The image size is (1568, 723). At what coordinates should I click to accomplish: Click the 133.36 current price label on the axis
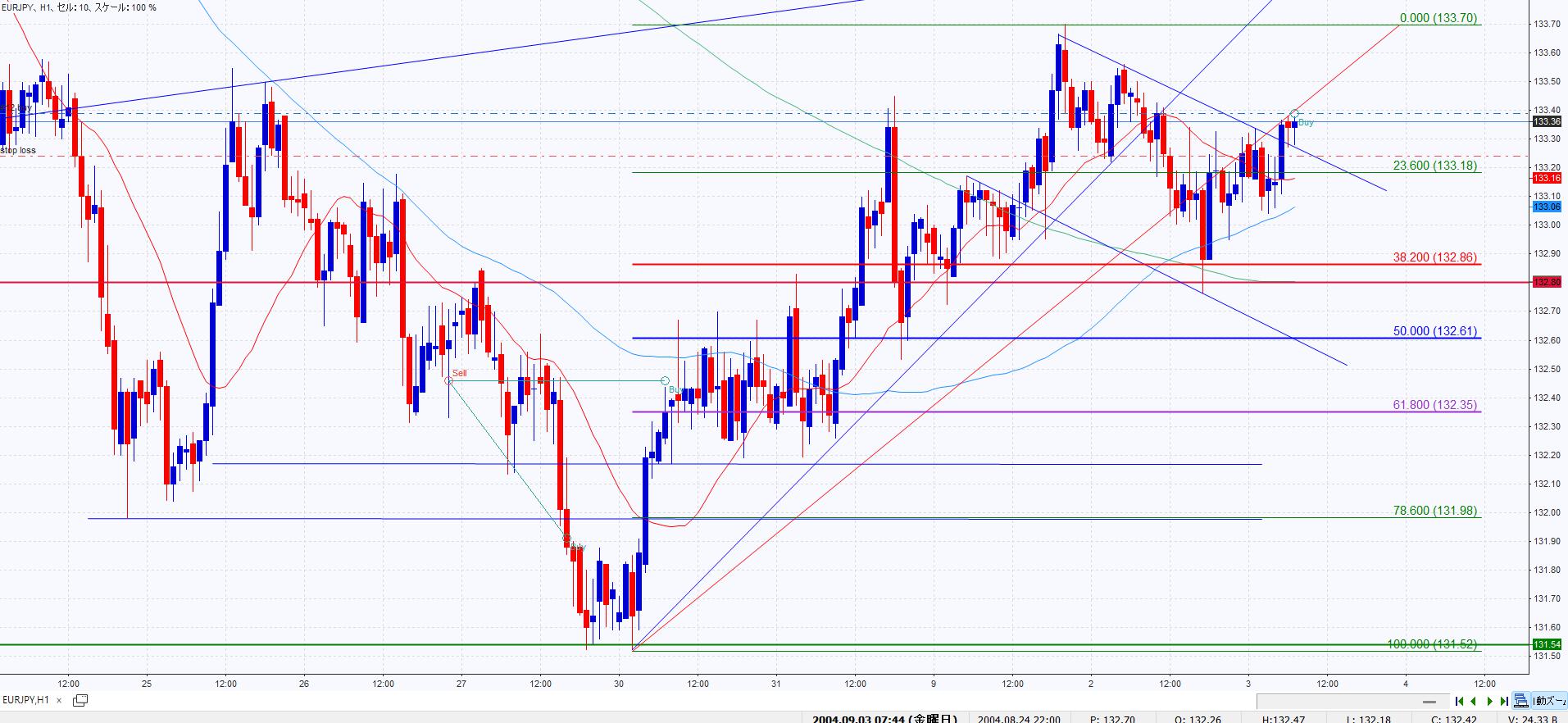pos(1546,122)
